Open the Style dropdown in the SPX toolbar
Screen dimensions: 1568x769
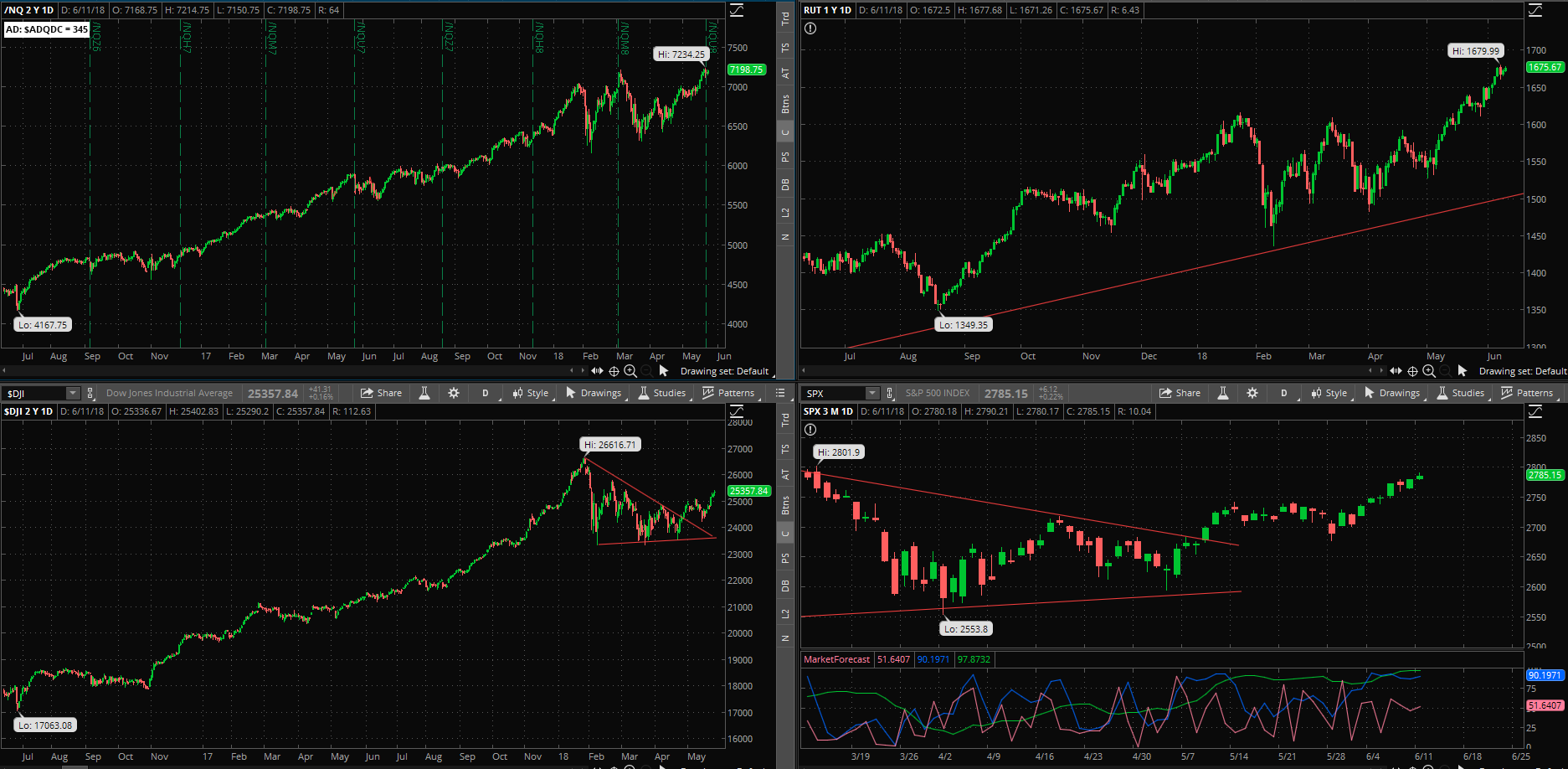coord(1329,393)
